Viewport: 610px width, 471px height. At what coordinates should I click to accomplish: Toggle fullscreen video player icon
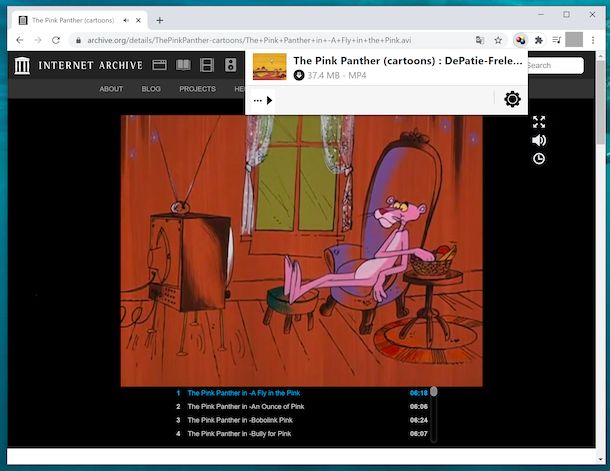pos(539,122)
